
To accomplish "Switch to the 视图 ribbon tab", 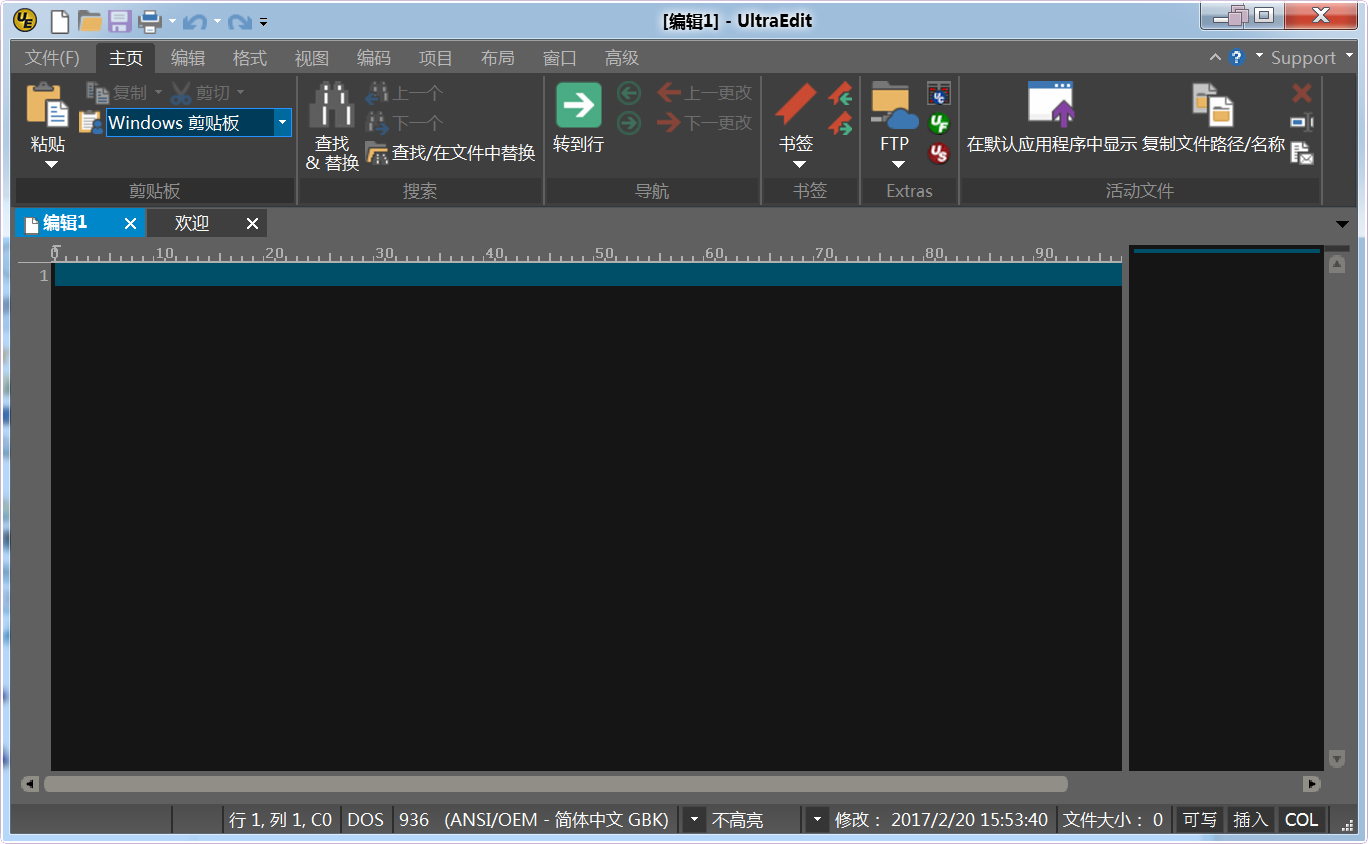I will pyautogui.click(x=312, y=58).
